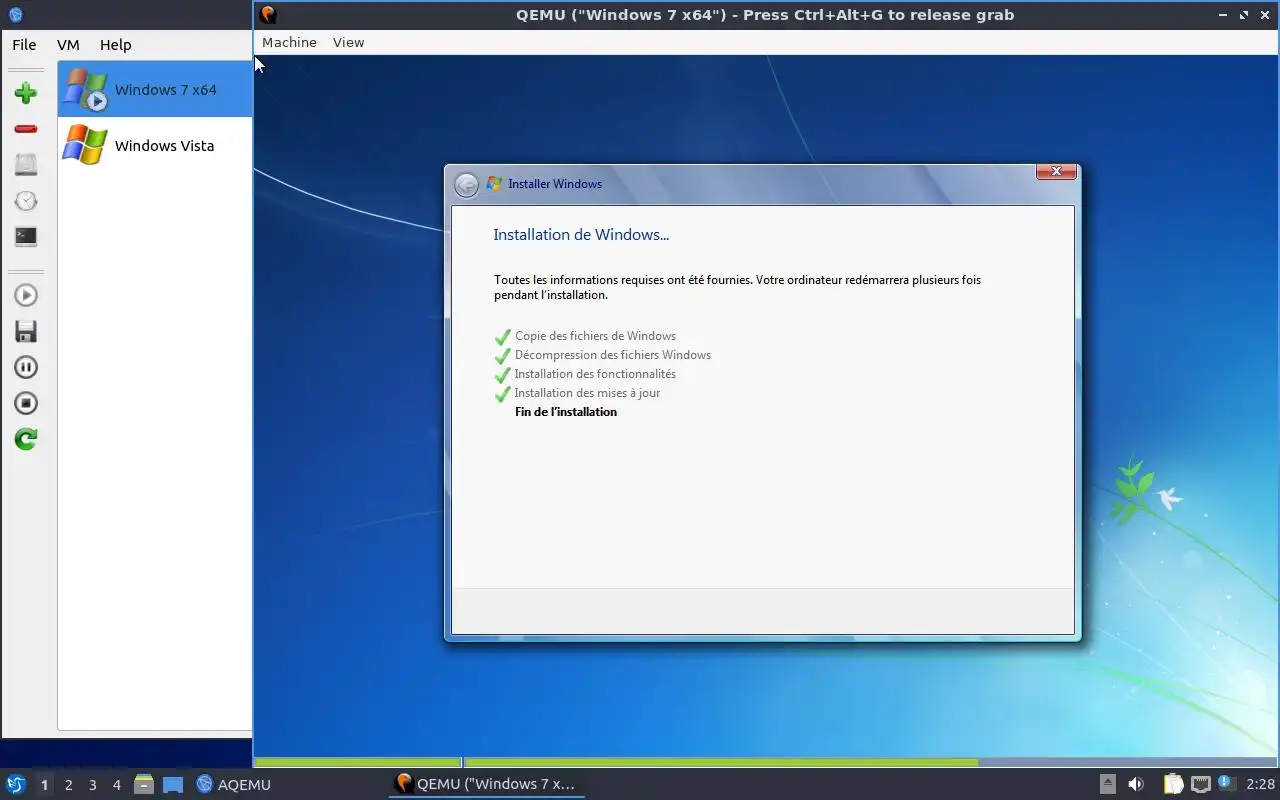Open AQEMU File menu

click(x=24, y=45)
